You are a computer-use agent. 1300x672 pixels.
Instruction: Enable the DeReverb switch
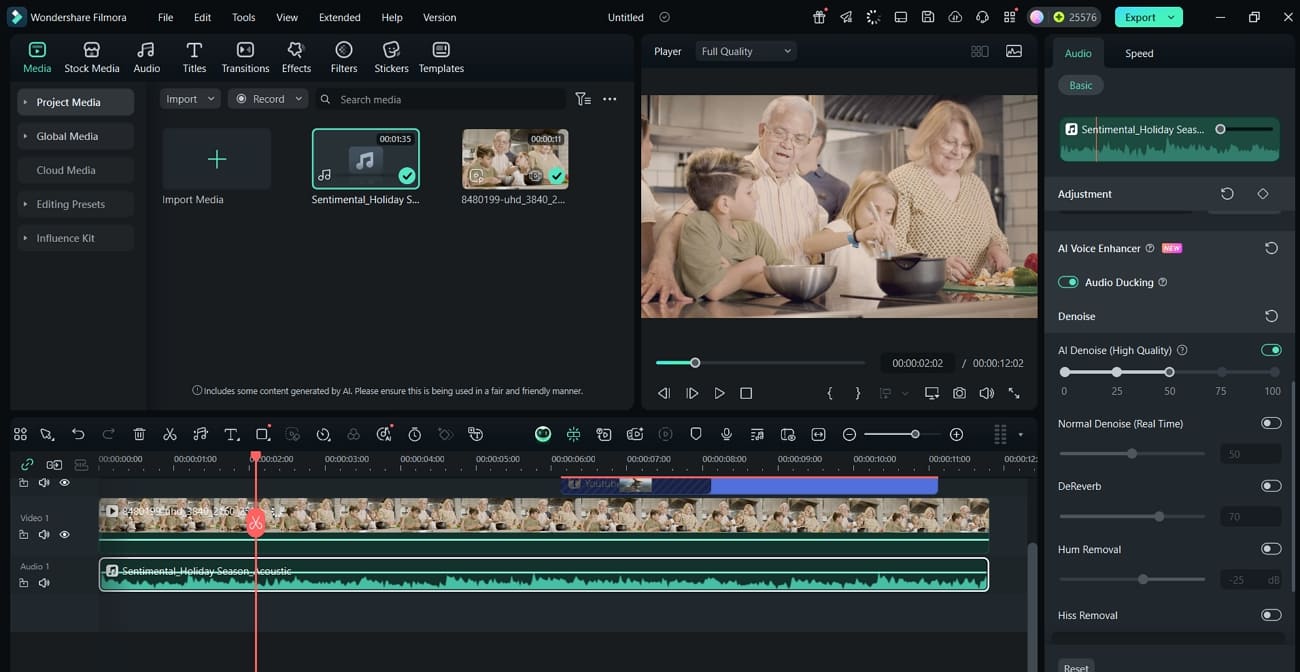pos(1271,486)
